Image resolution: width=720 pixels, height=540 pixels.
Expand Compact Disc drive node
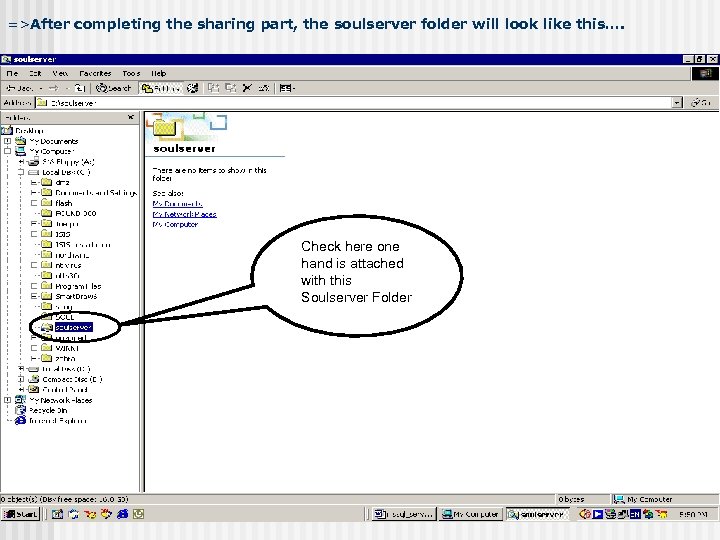click(x=21, y=379)
